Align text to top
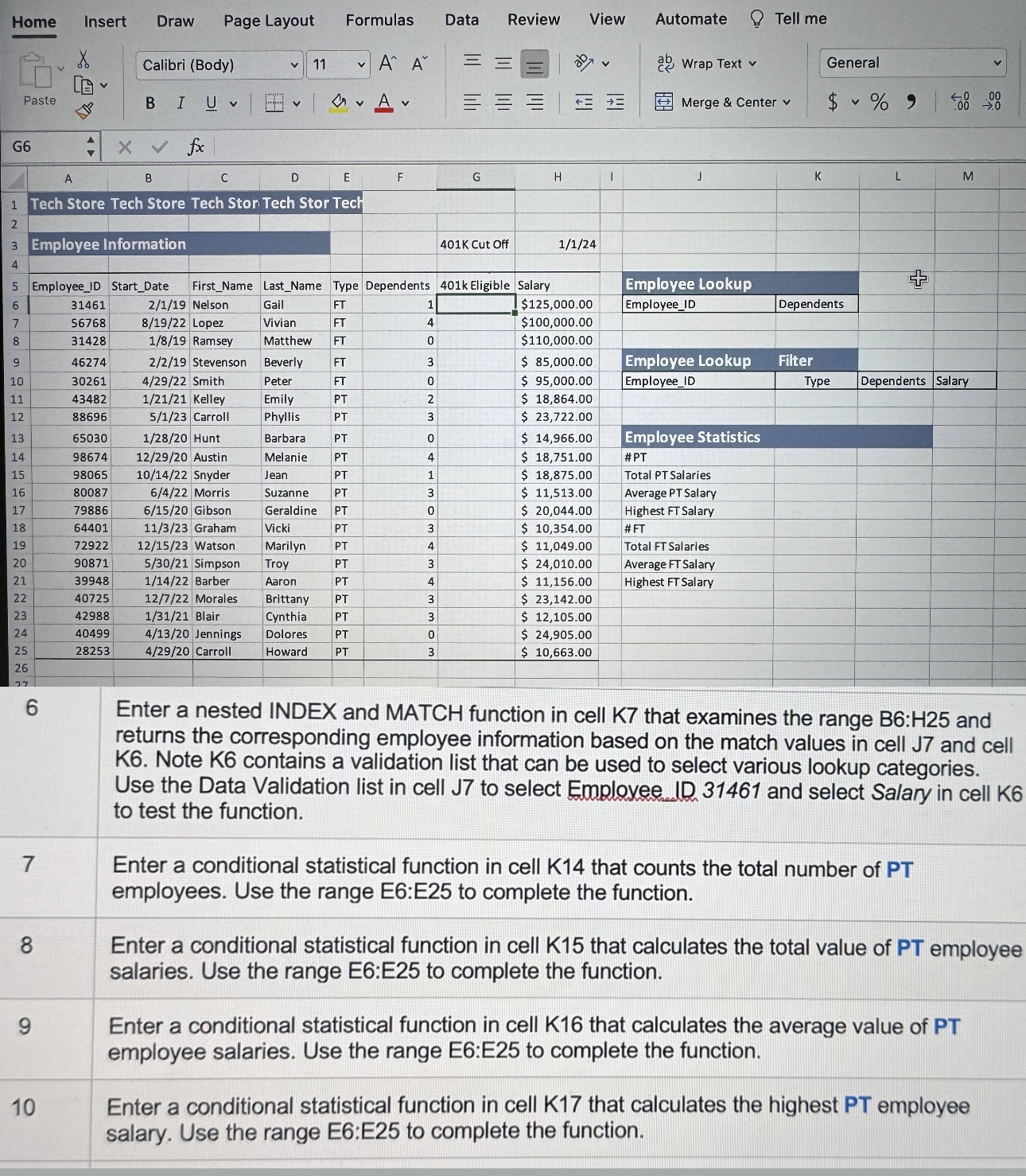 pos(472,60)
